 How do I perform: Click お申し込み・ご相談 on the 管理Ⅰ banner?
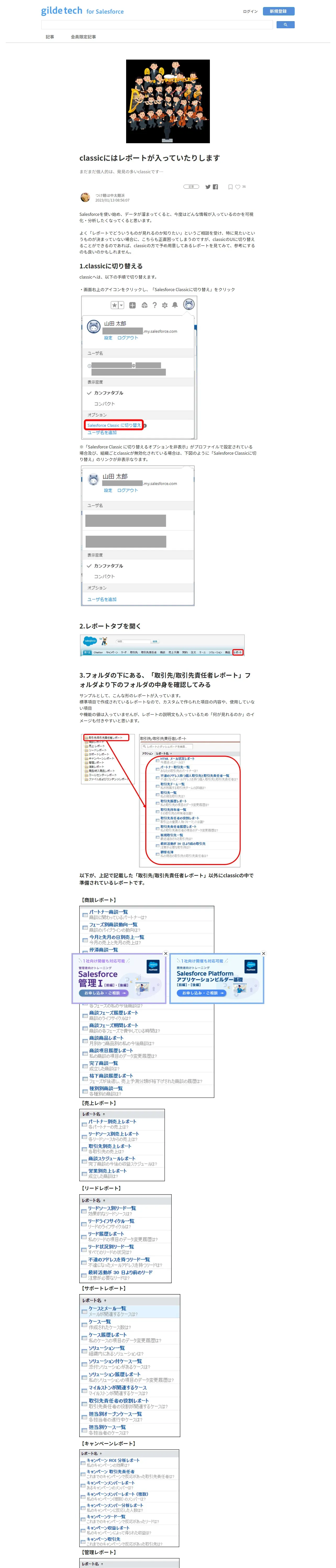[x=103, y=993]
